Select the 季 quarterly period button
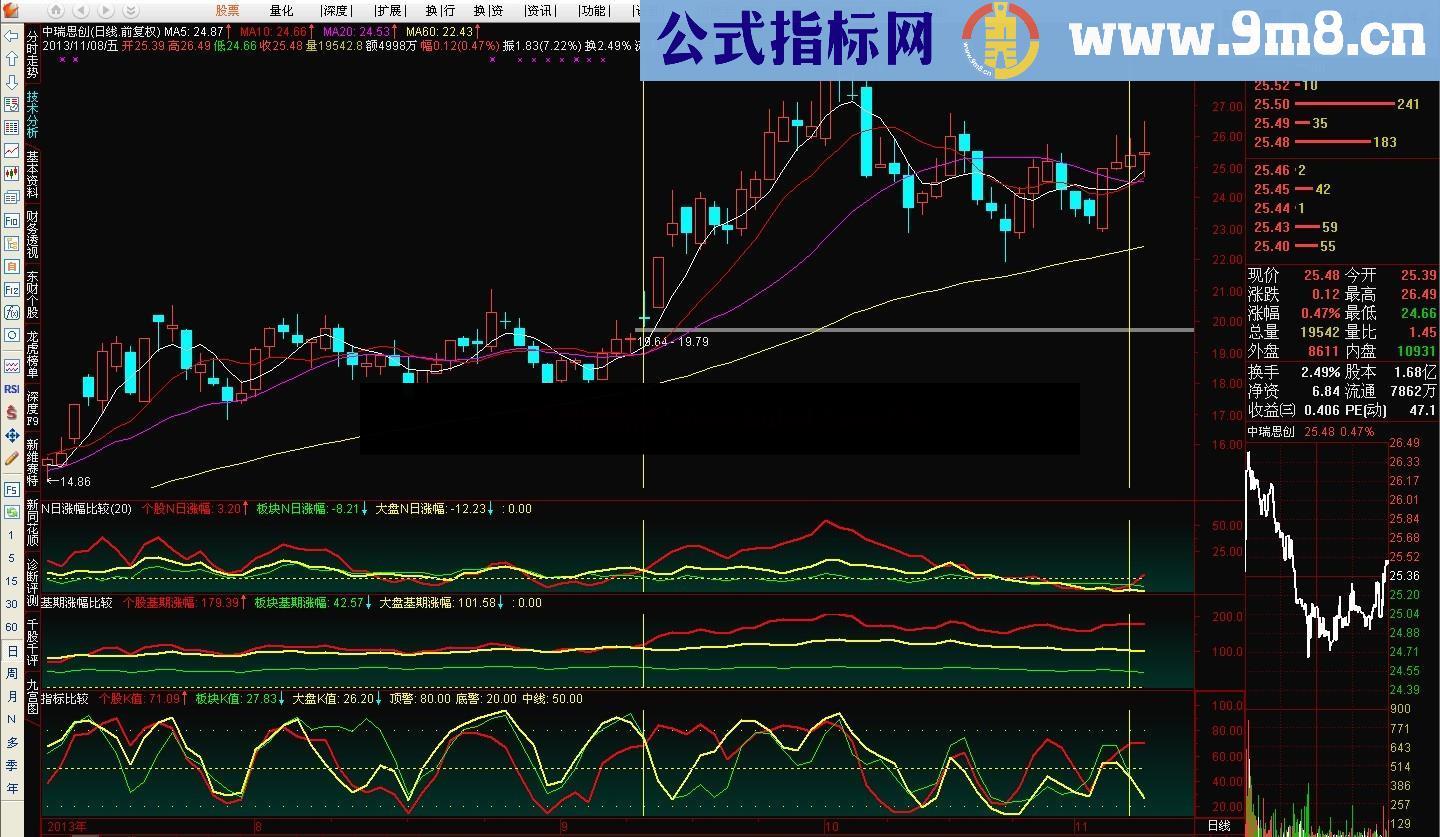The image size is (1440, 837). coord(11,765)
